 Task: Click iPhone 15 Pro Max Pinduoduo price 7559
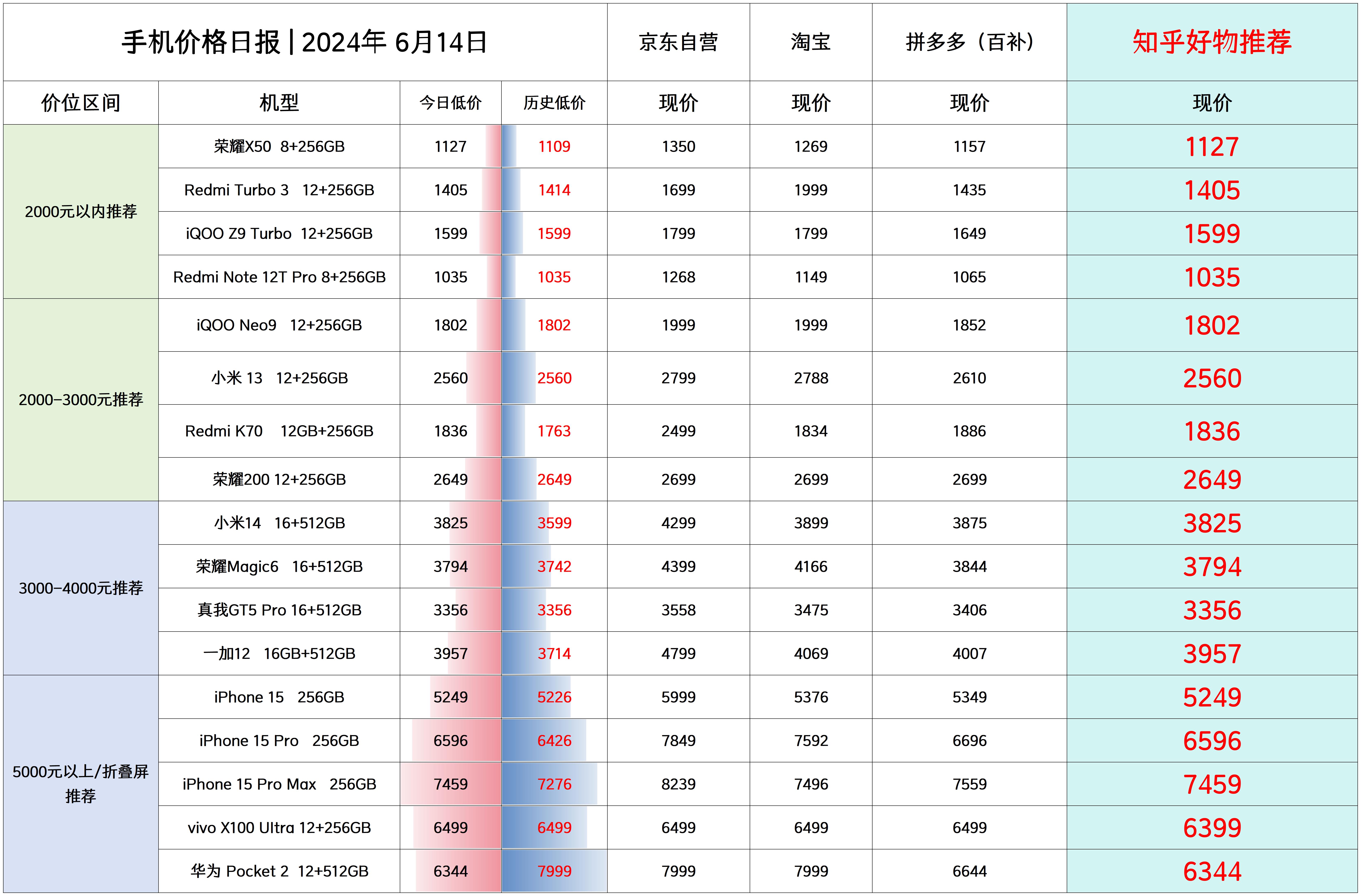(x=969, y=784)
